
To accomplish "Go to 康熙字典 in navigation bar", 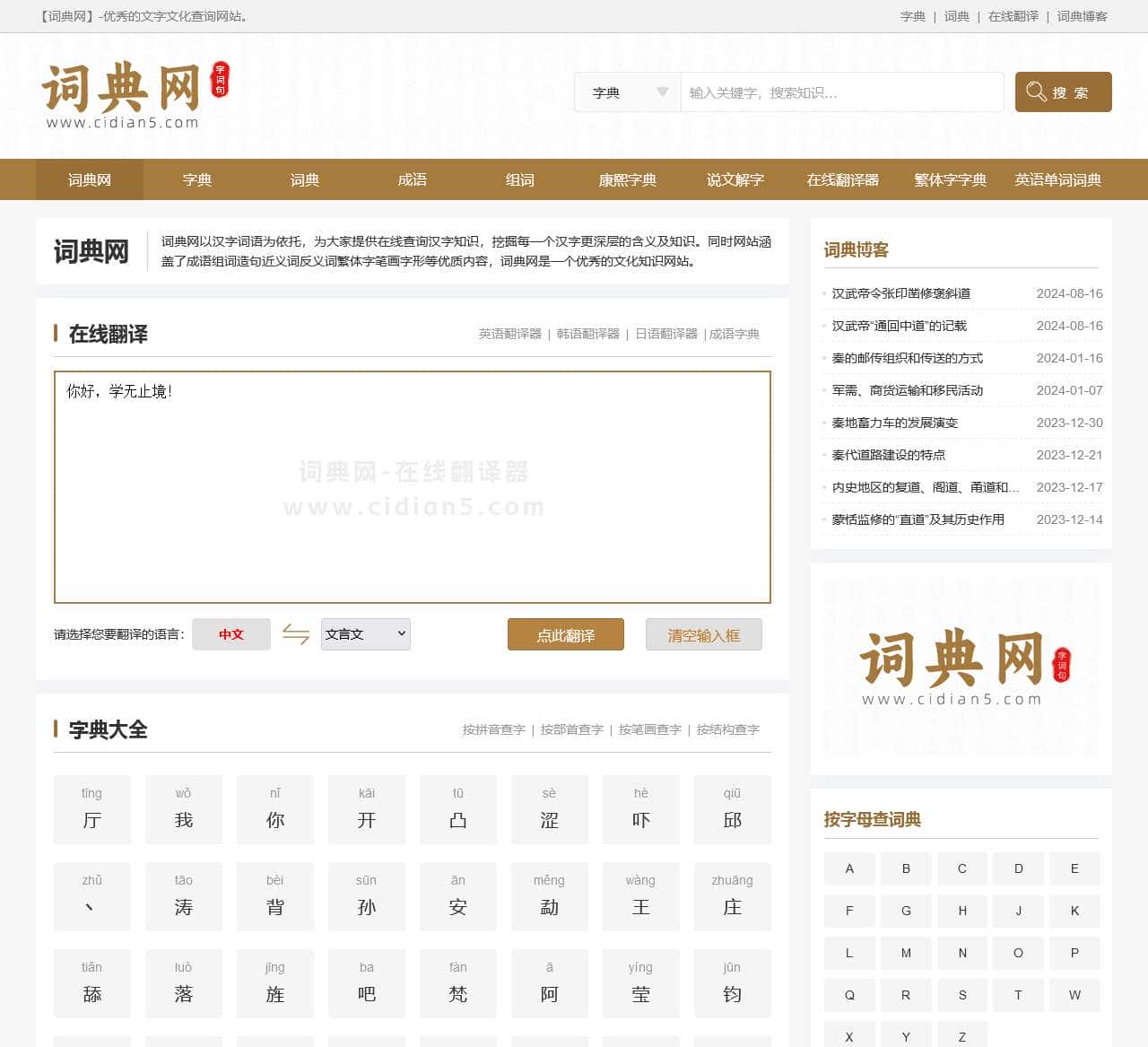I will tap(628, 179).
